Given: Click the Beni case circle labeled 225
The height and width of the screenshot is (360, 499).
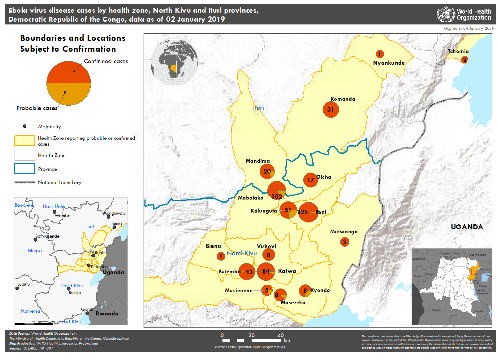Looking at the screenshot, I should point(308,212).
